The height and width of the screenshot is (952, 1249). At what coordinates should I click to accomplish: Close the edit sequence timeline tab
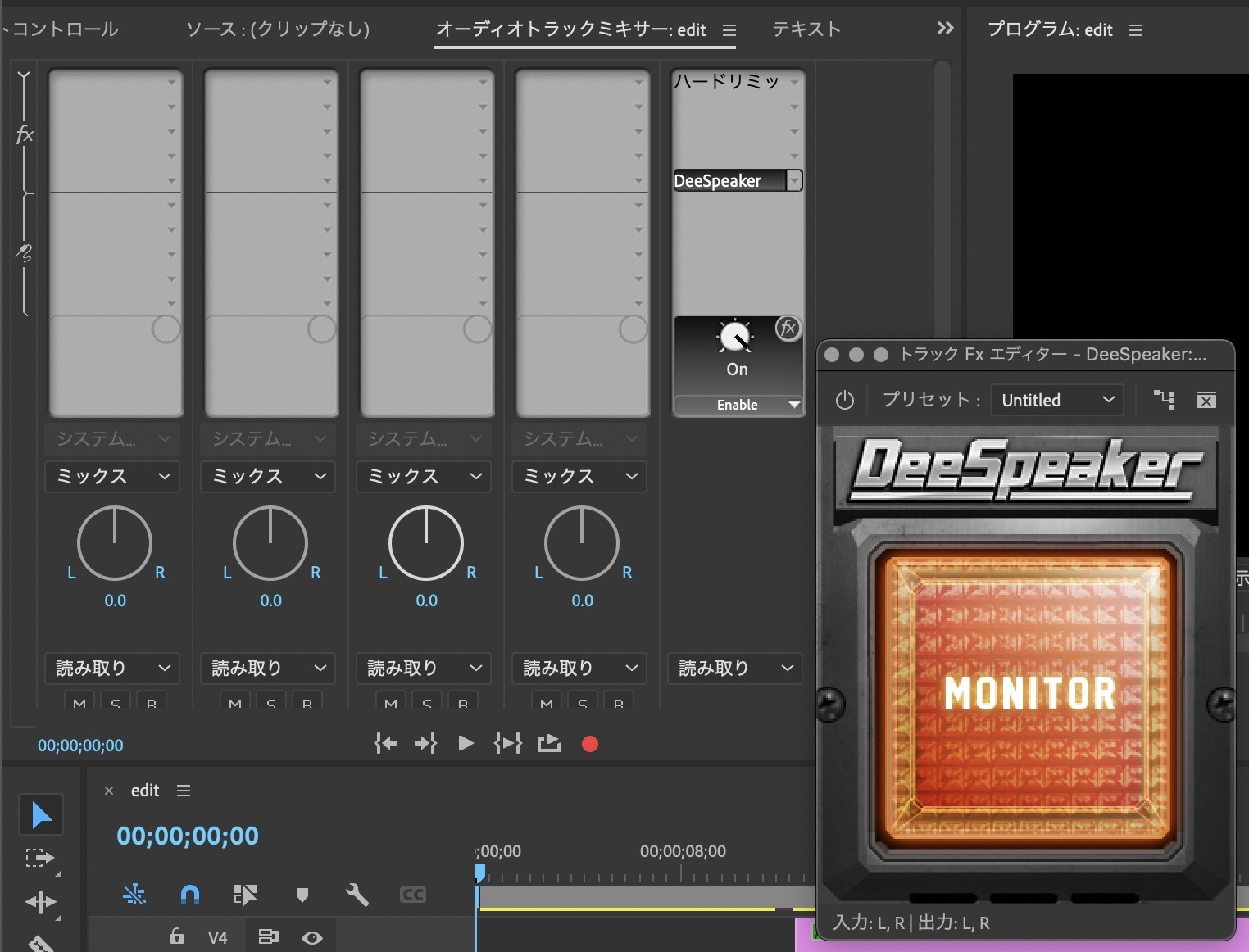point(108,791)
